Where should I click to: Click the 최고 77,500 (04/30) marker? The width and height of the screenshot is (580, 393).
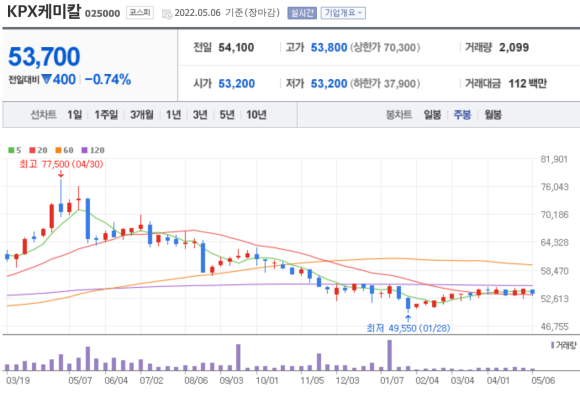(x=61, y=164)
